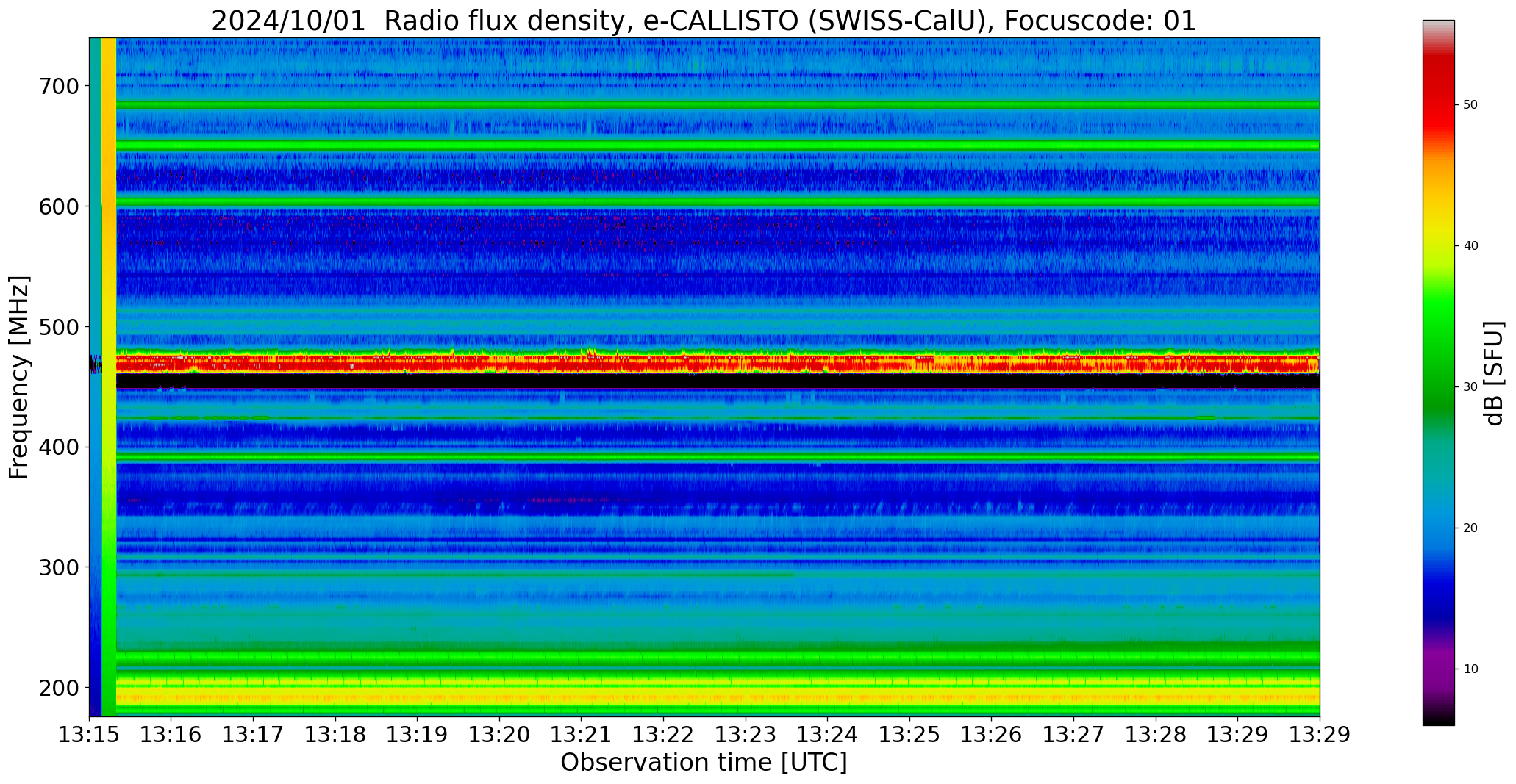The height and width of the screenshot is (784, 1516).
Task: Click the colorbar 40 tick label
Action: tap(1470, 246)
